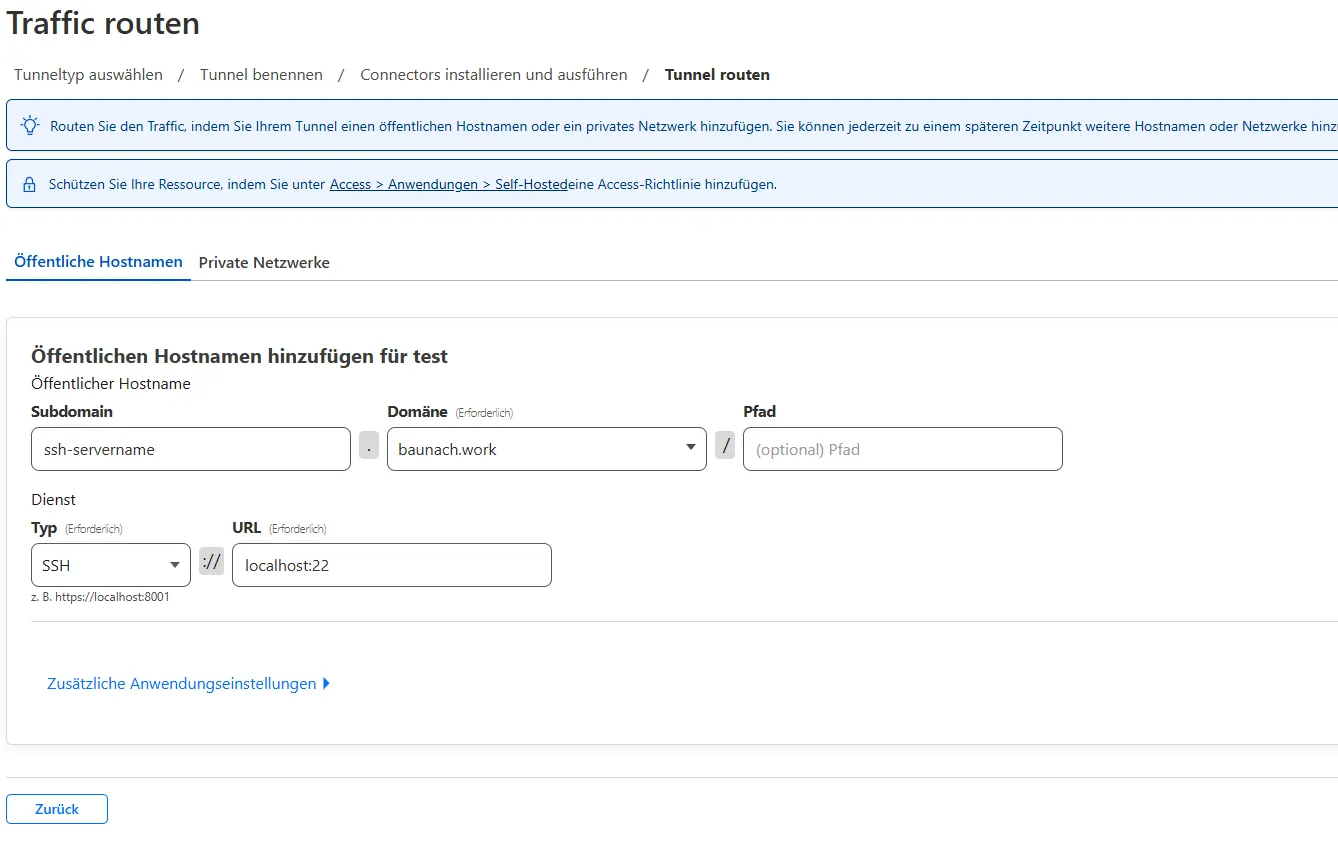Click the URL field containing localhost:22
The height and width of the screenshot is (850, 1338).
coord(391,566)
